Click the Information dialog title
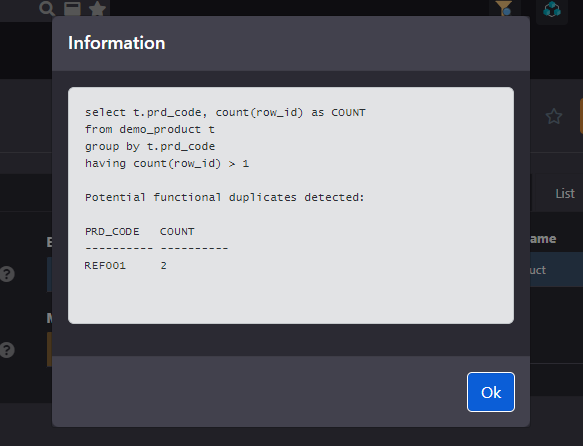This screenshot has height=446, width=583. point(117,43)
